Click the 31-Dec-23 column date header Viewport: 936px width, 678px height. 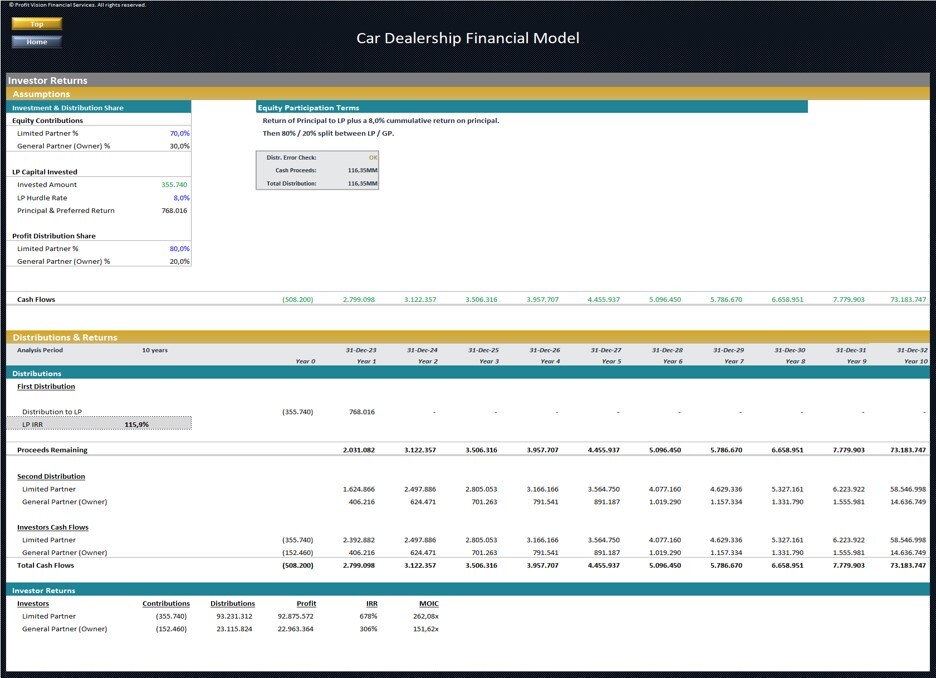click(361, 350)
